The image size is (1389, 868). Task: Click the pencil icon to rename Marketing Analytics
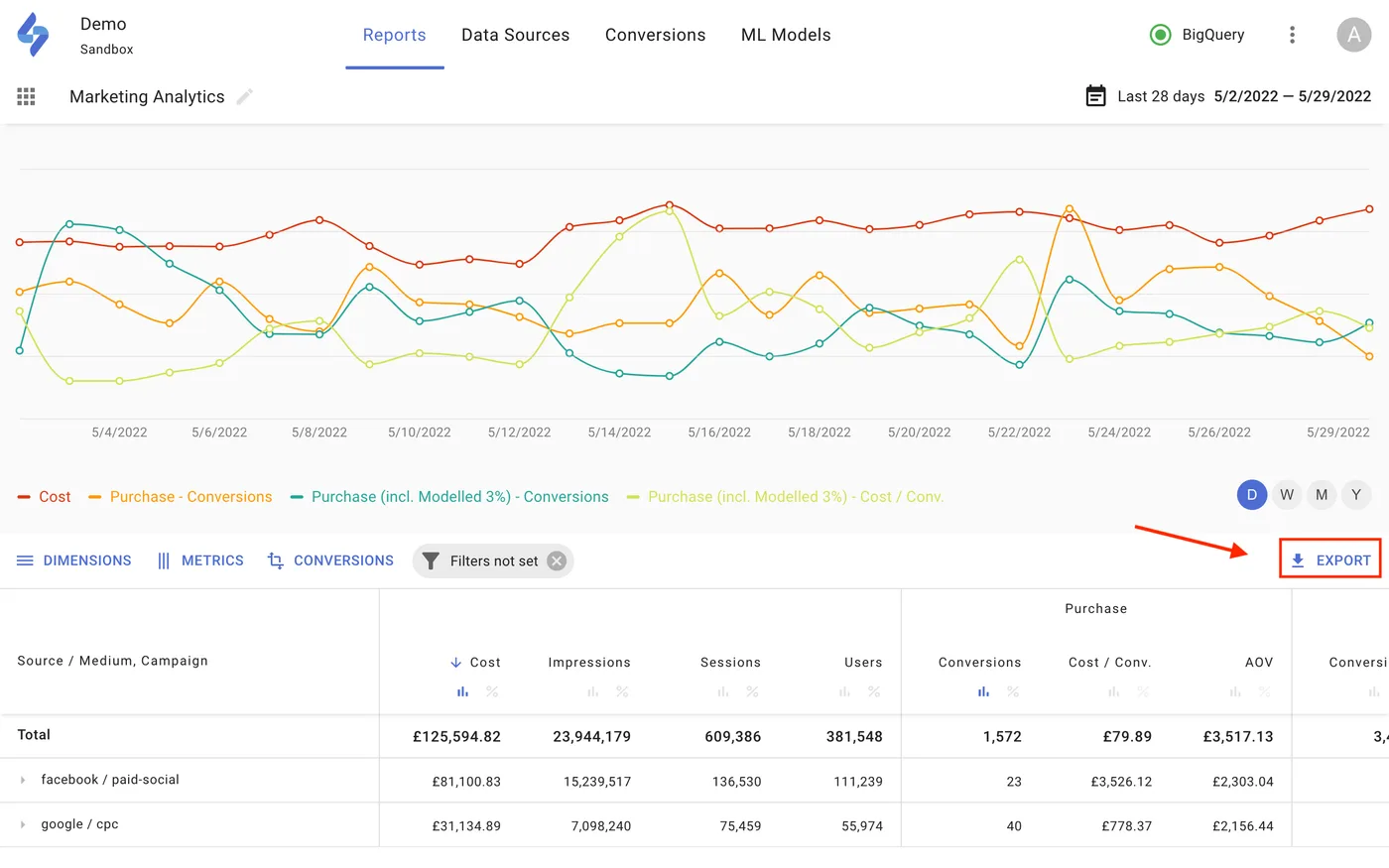coord(244,96)
